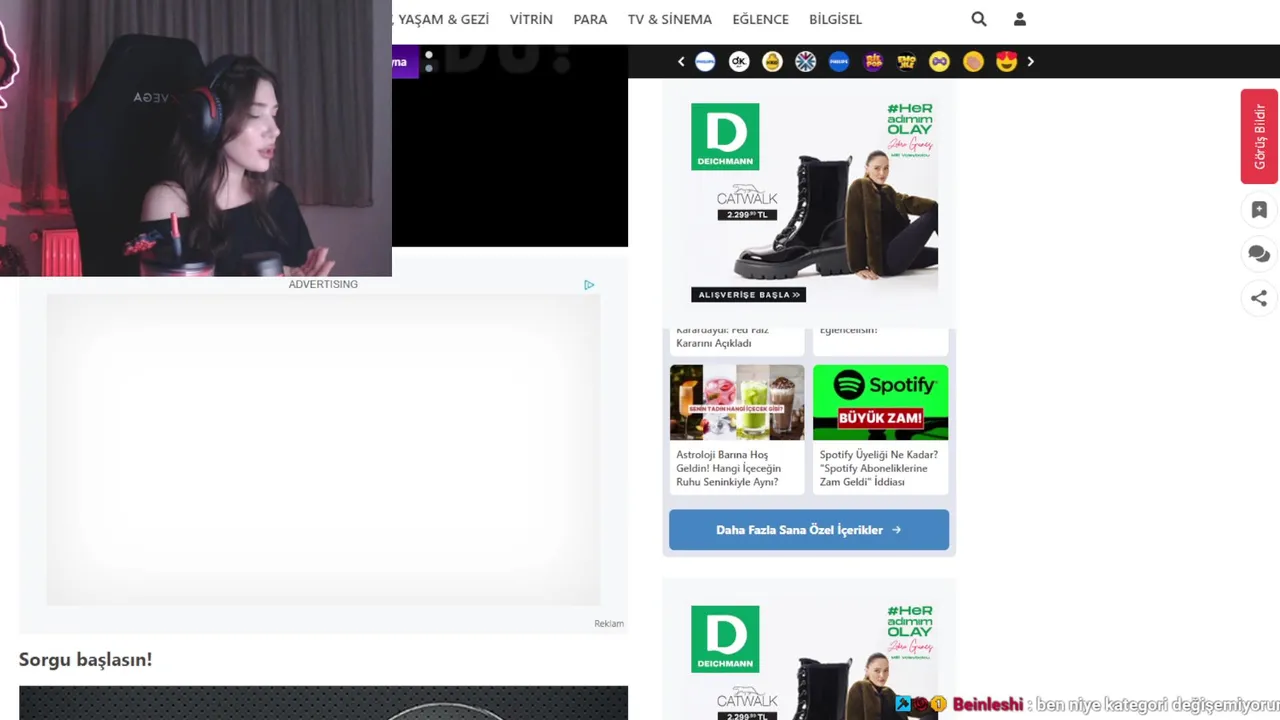Screen dimensions: 1280x720
Task: Open the Yaşam & Gezi menu
Action: pyautogui.click(x=444, y=19)
